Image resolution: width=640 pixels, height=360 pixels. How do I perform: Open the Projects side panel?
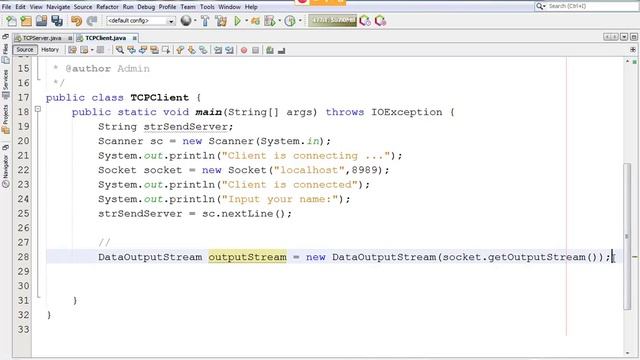6,119
